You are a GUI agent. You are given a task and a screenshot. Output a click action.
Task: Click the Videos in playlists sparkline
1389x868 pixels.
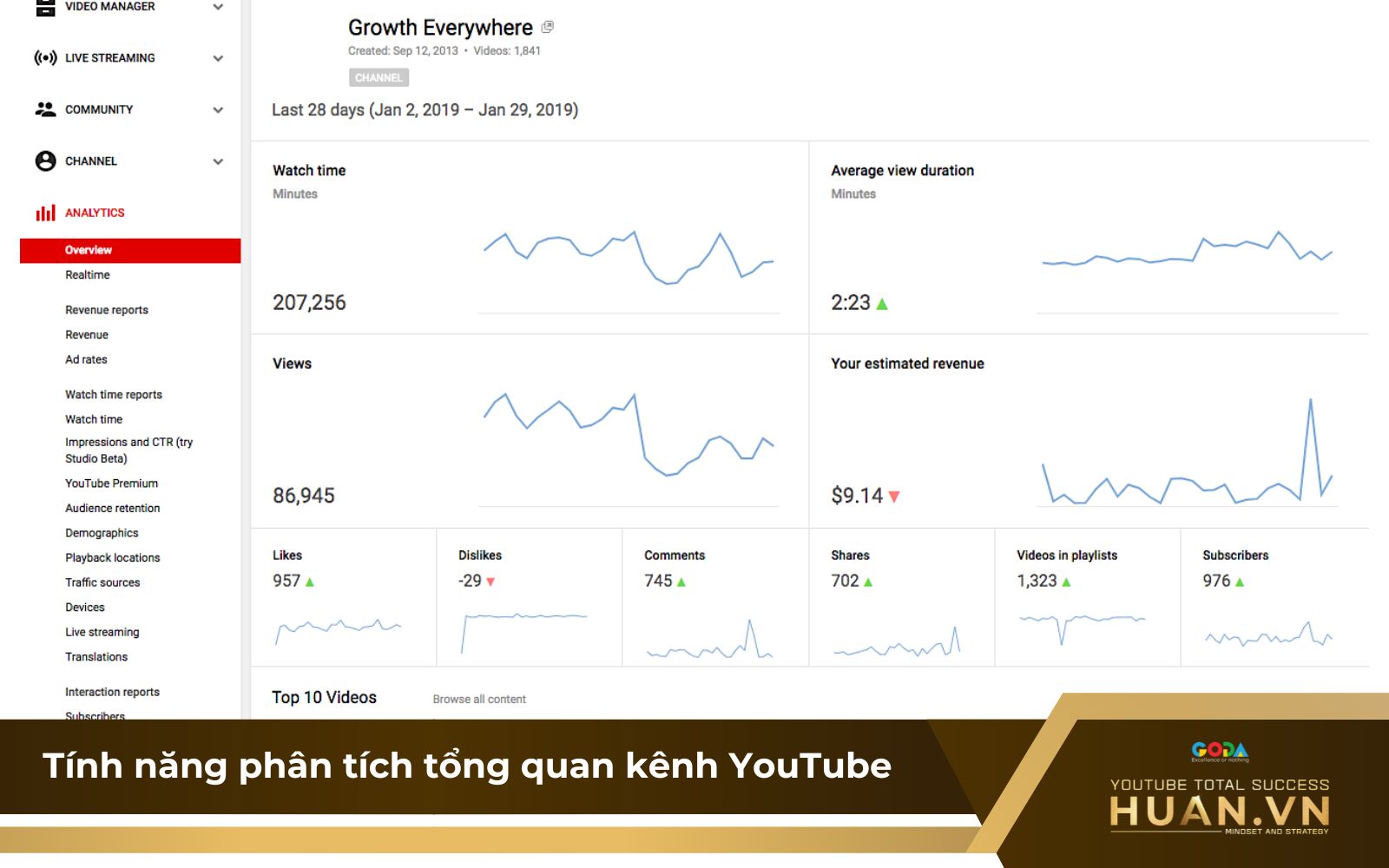pos(1083,629)
